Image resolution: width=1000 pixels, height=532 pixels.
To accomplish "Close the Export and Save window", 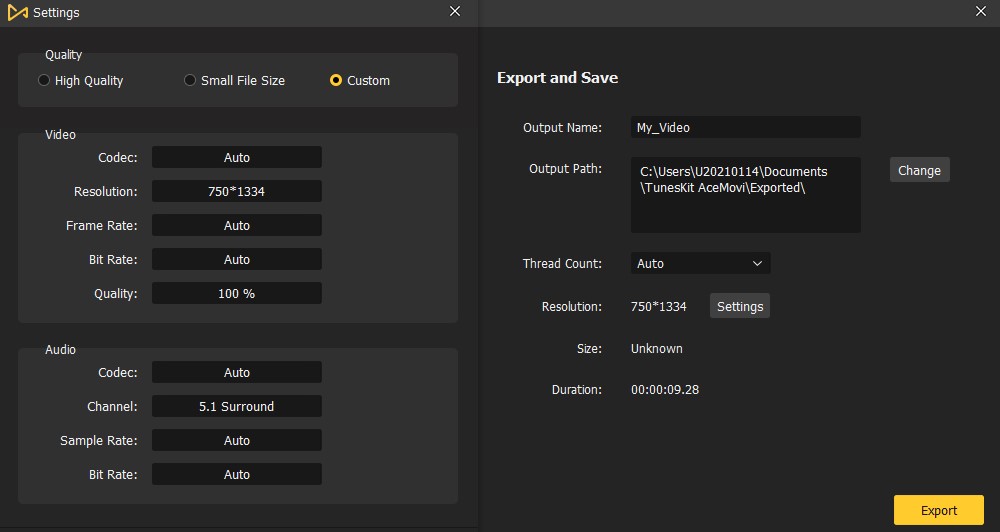I will point(981,11).
